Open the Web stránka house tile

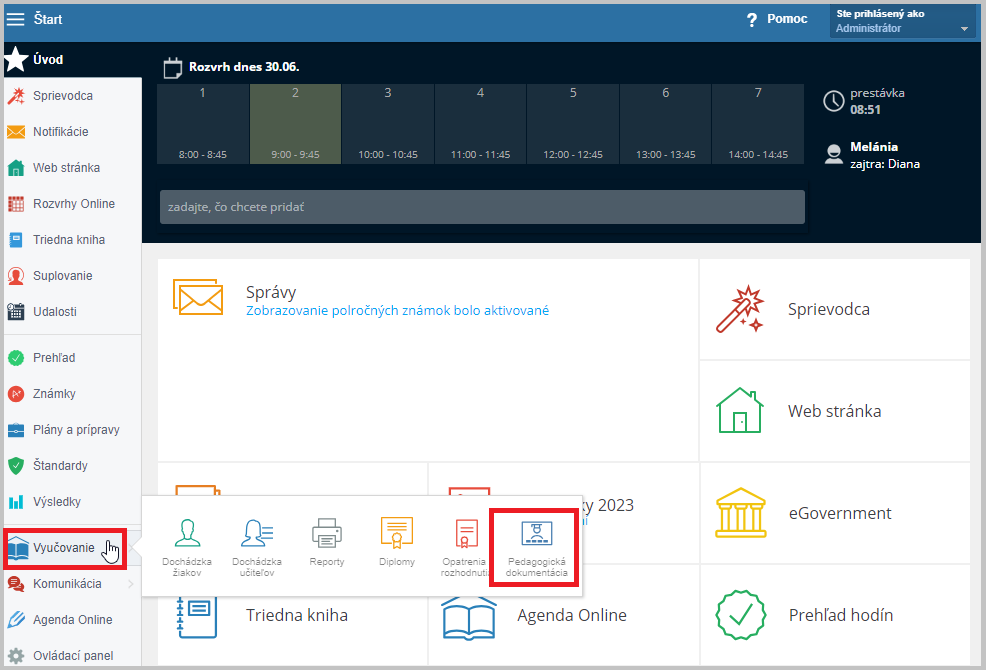coord(834,411)
